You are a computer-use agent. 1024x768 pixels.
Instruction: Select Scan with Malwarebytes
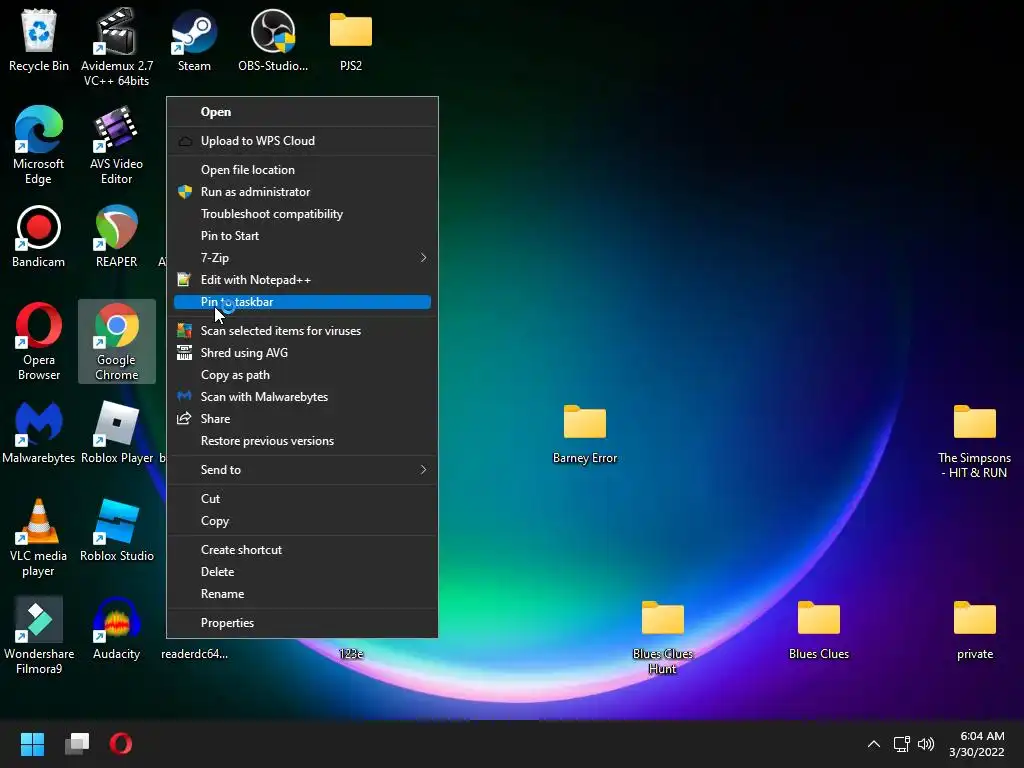[x=302, y=397]
